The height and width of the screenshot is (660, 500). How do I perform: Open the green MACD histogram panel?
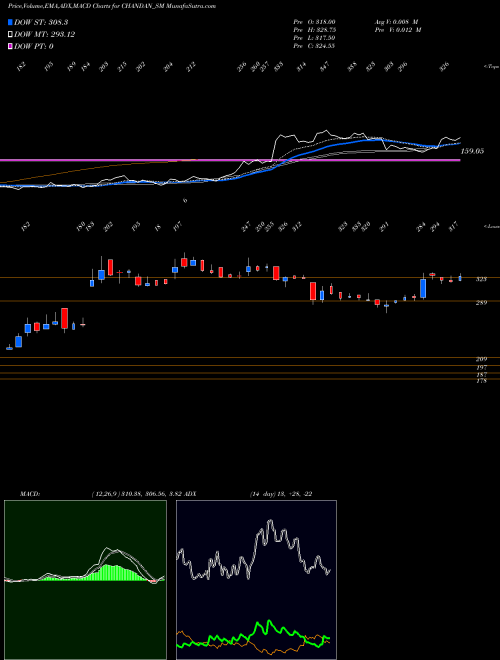(x=85, y=580)
